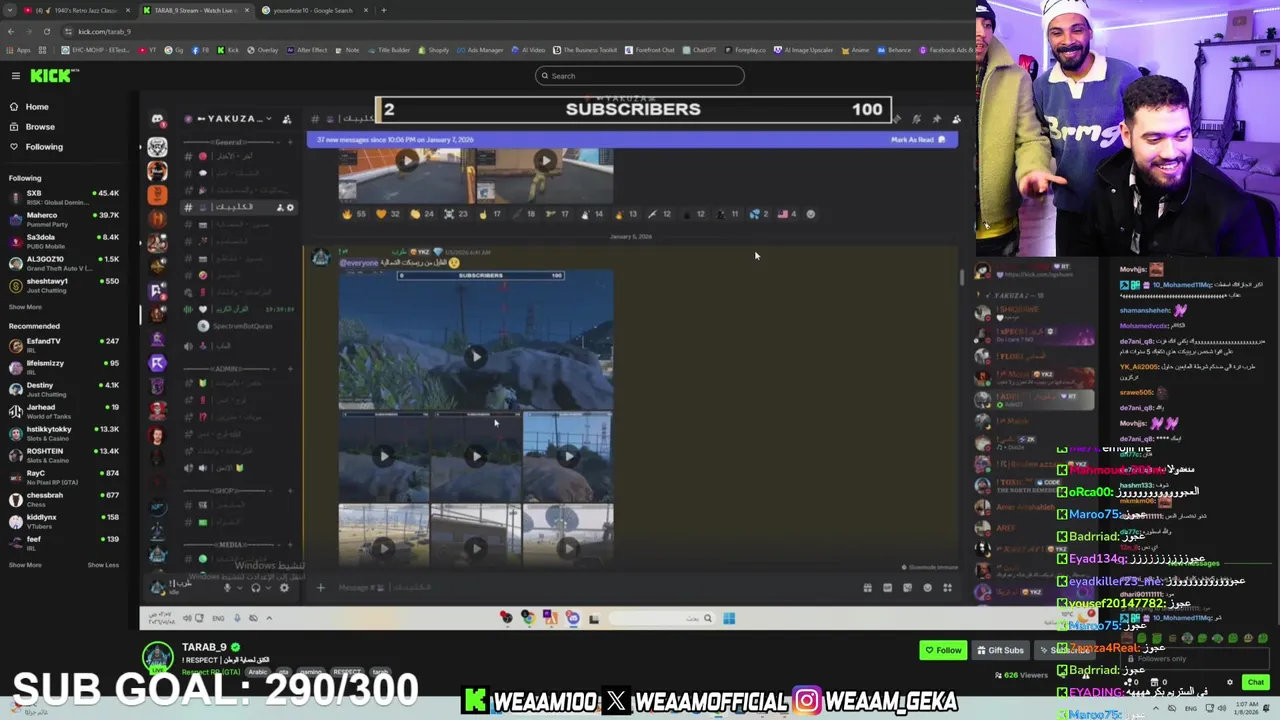Toggle Discord headphones deafen button
The height and width of the screenshot is (720, 1280).
pyautogui.click(x=255, y=588)
